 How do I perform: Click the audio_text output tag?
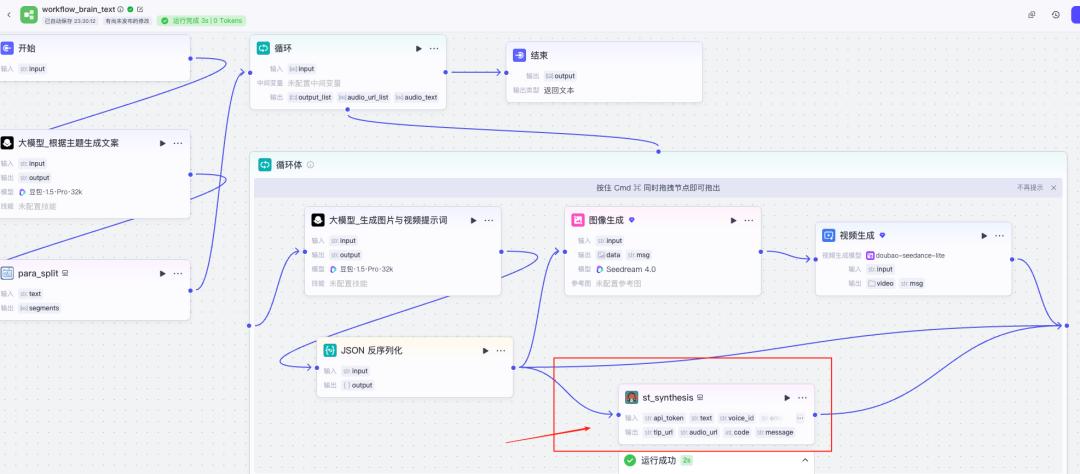click(416, 98)
